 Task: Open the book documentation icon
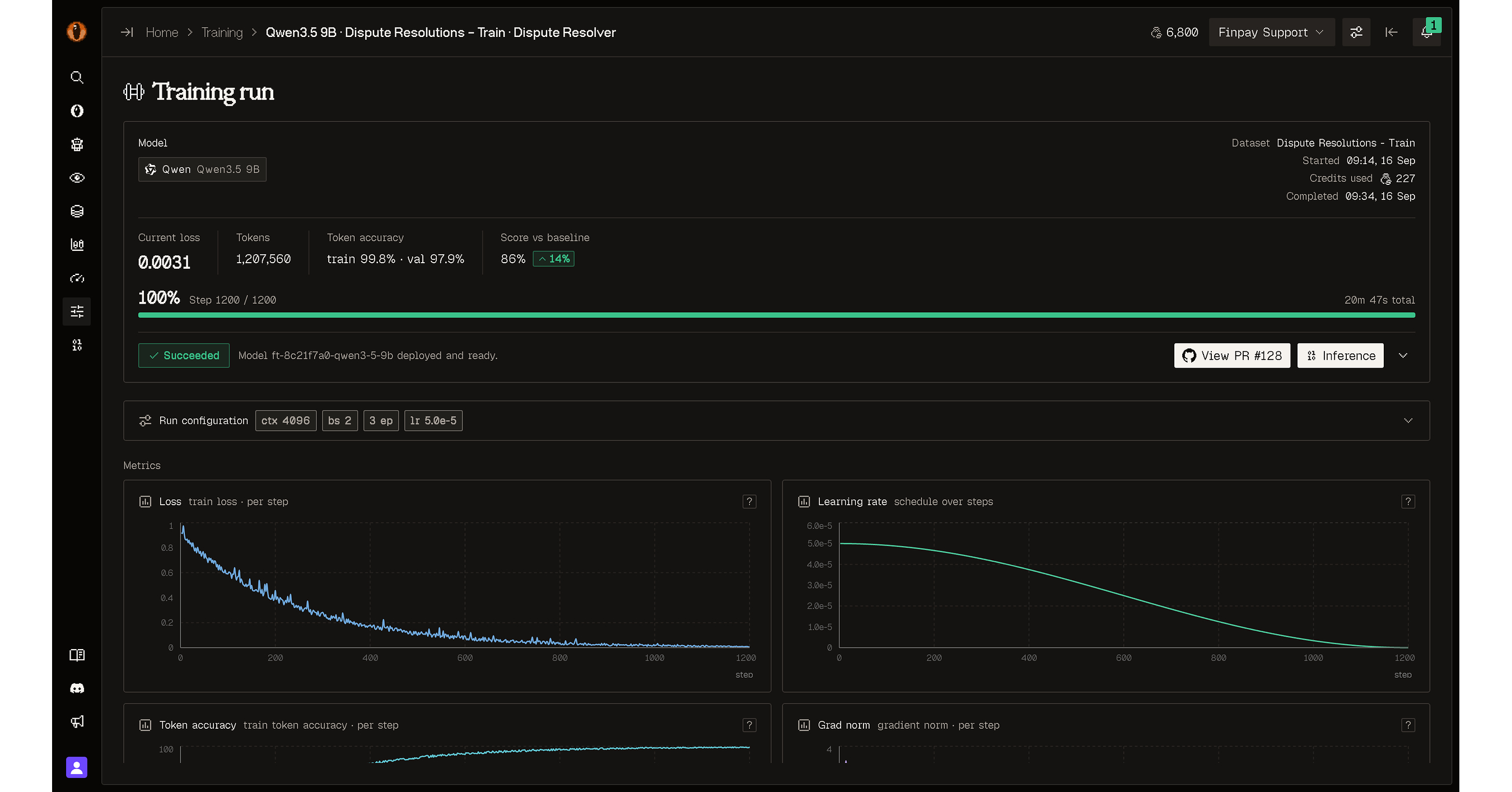77,655
